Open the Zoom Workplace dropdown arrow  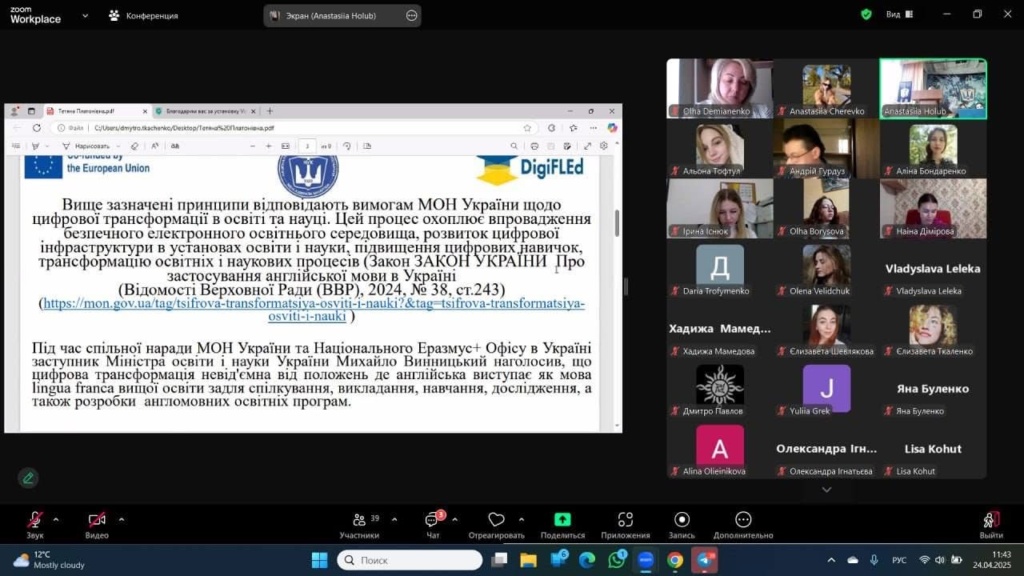click(85, 16)
